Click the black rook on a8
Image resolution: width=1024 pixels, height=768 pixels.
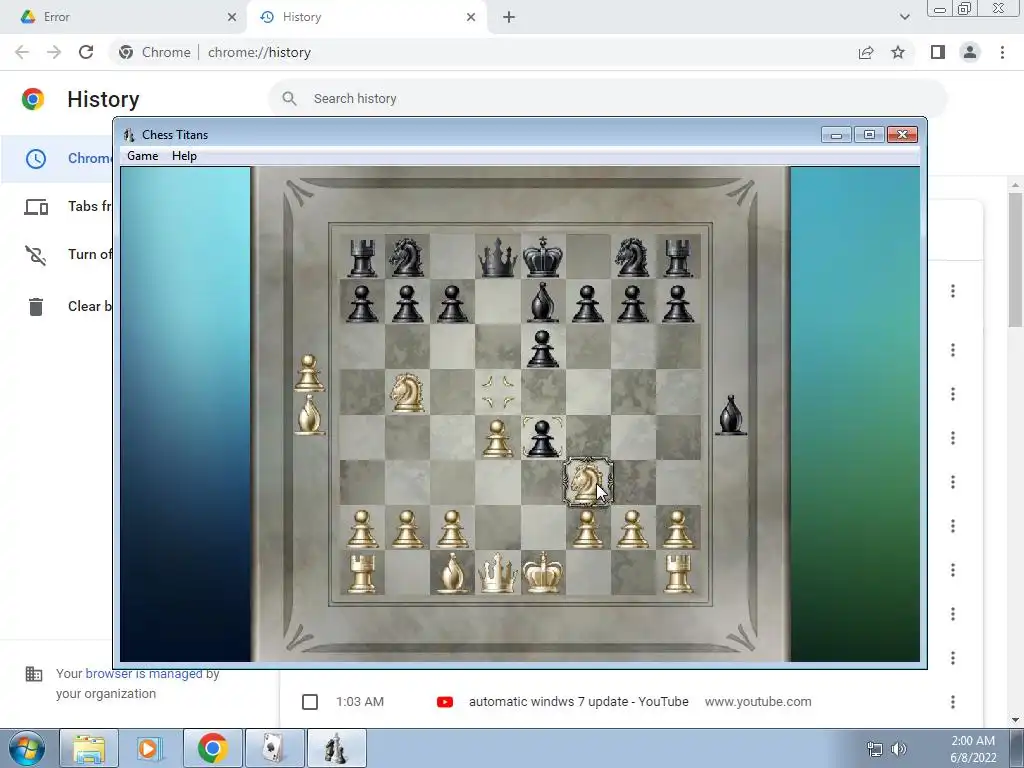[362, 257]
